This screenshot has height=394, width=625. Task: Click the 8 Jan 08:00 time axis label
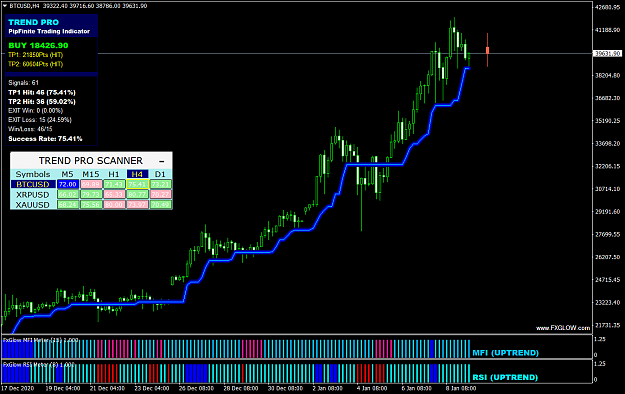point(460,388)
